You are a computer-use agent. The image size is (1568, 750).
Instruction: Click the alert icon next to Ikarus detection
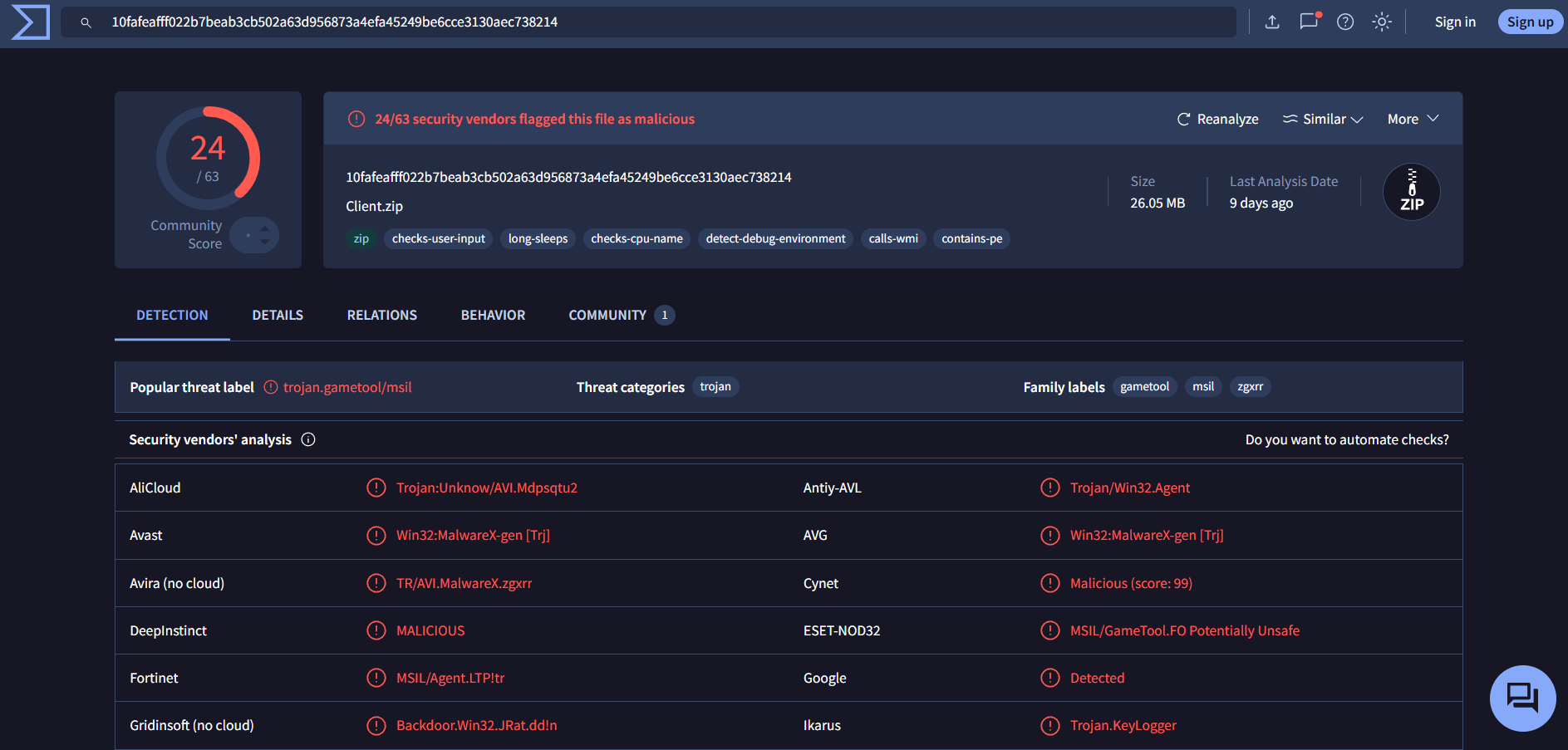tap(1050, 726)
